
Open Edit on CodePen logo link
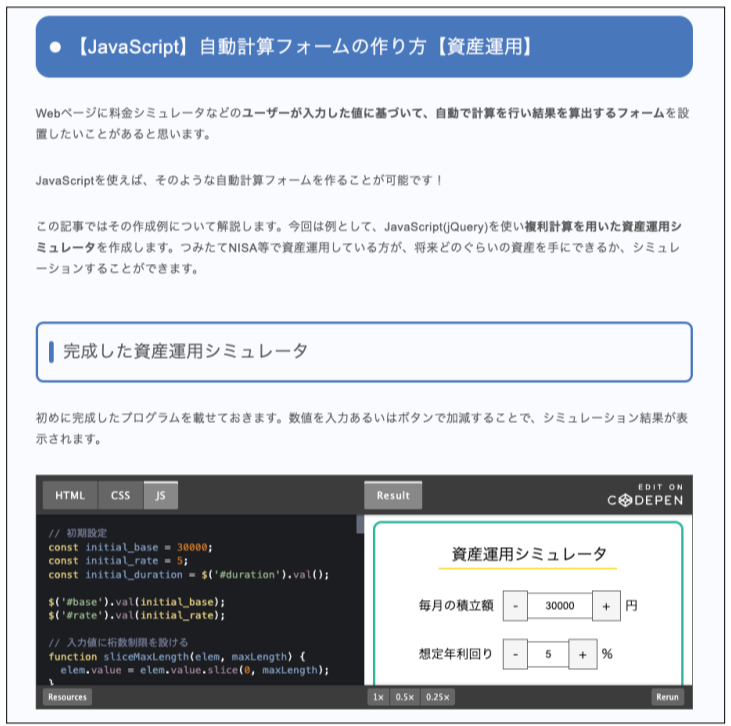pos(645,495)
